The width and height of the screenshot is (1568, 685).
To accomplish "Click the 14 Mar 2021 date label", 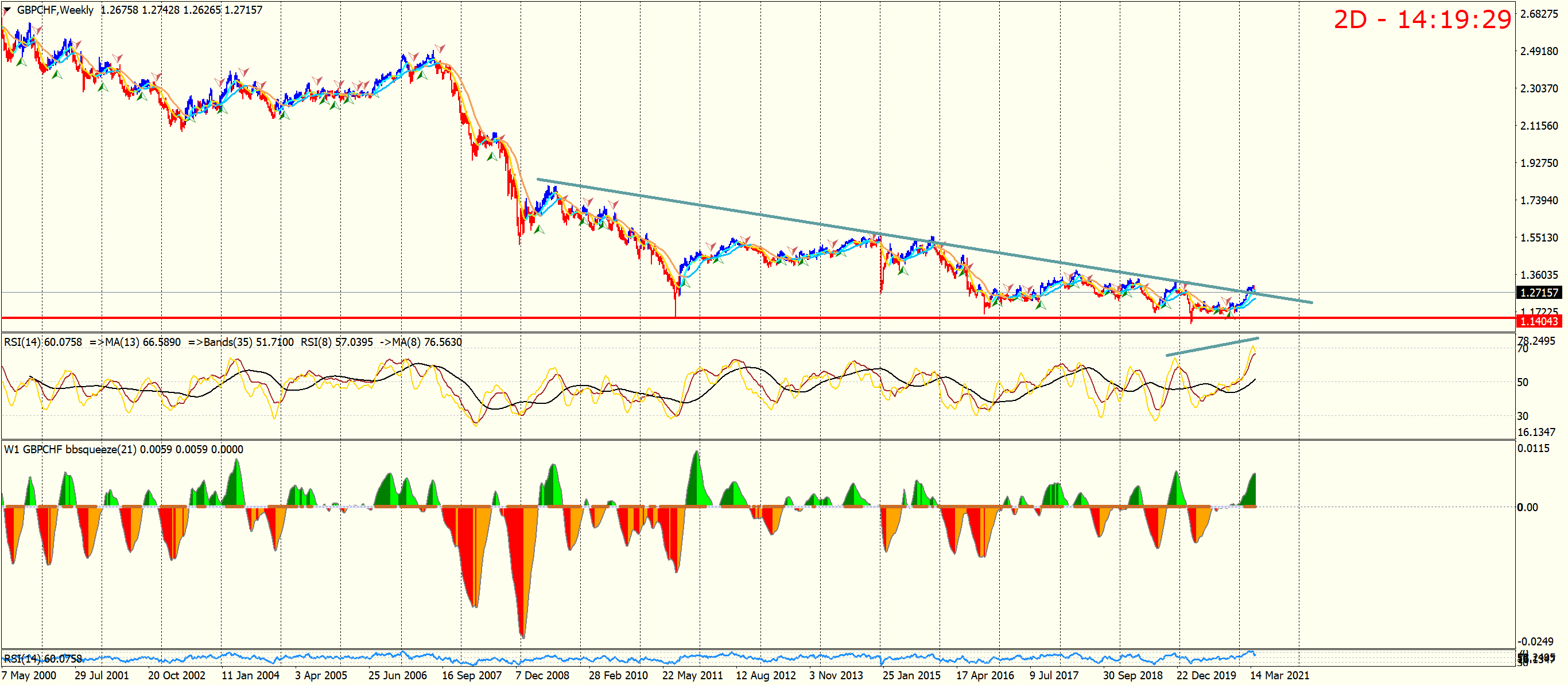I will coord(1279,675).
